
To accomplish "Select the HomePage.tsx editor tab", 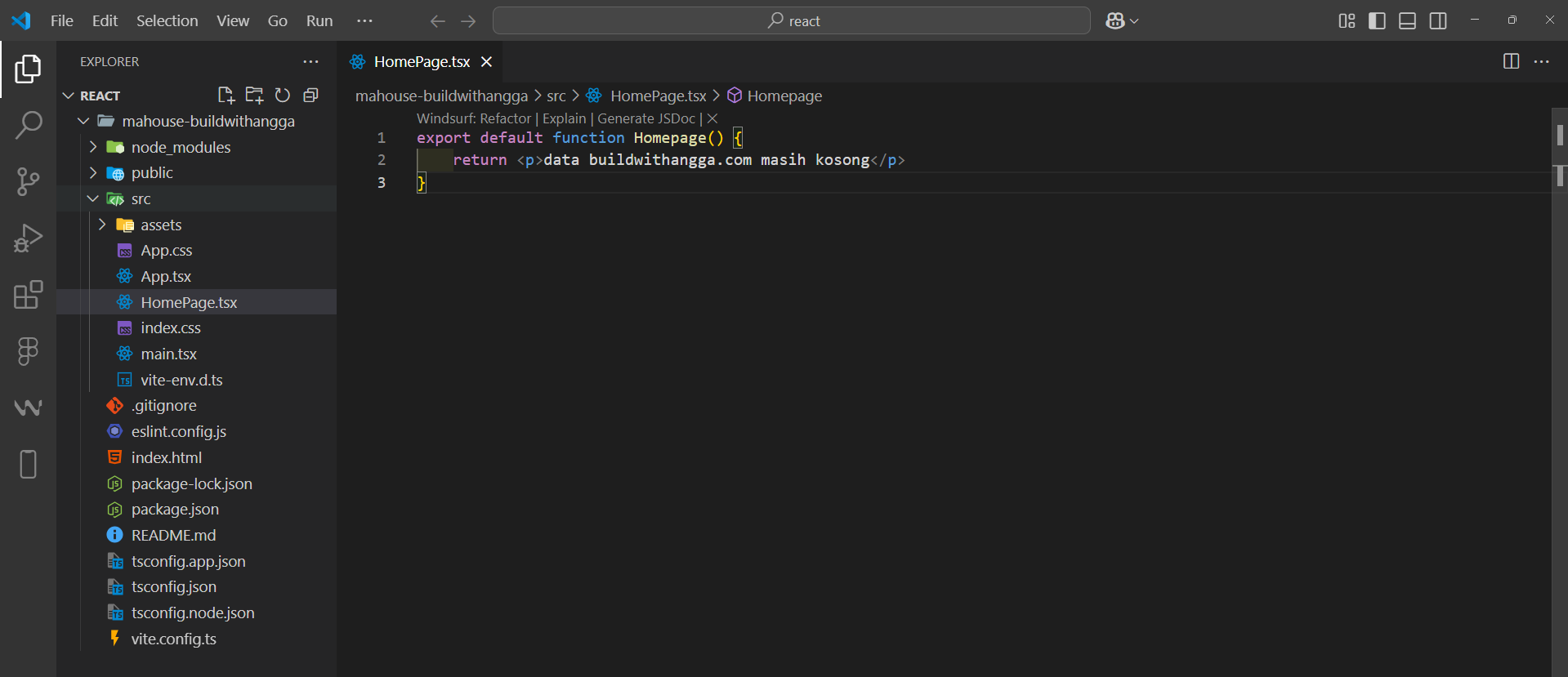I will (x=422, y=62).
